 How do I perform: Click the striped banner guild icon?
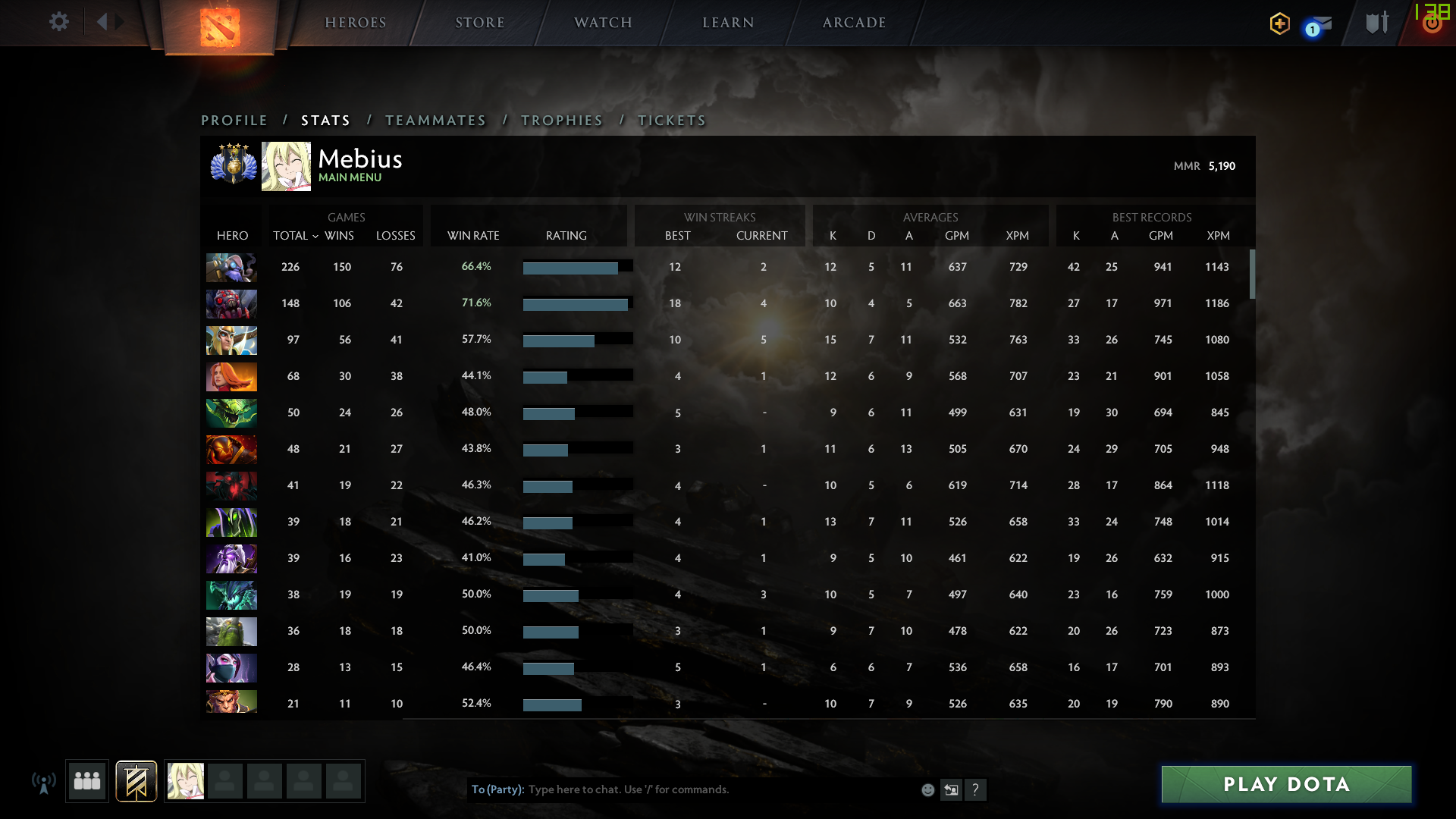point(136,781)
